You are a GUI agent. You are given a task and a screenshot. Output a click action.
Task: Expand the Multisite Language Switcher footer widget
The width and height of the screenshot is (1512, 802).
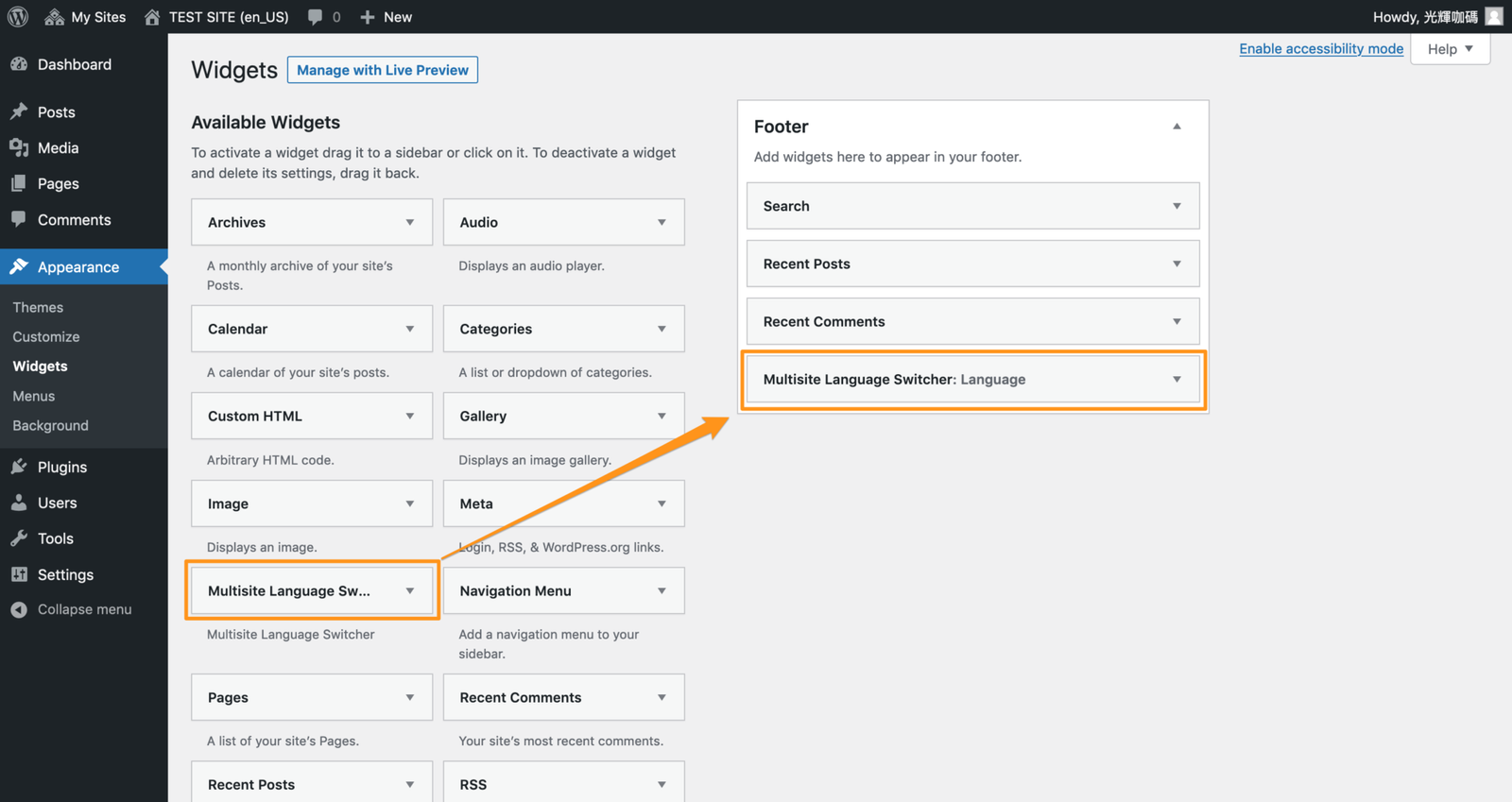(1177, 380)
